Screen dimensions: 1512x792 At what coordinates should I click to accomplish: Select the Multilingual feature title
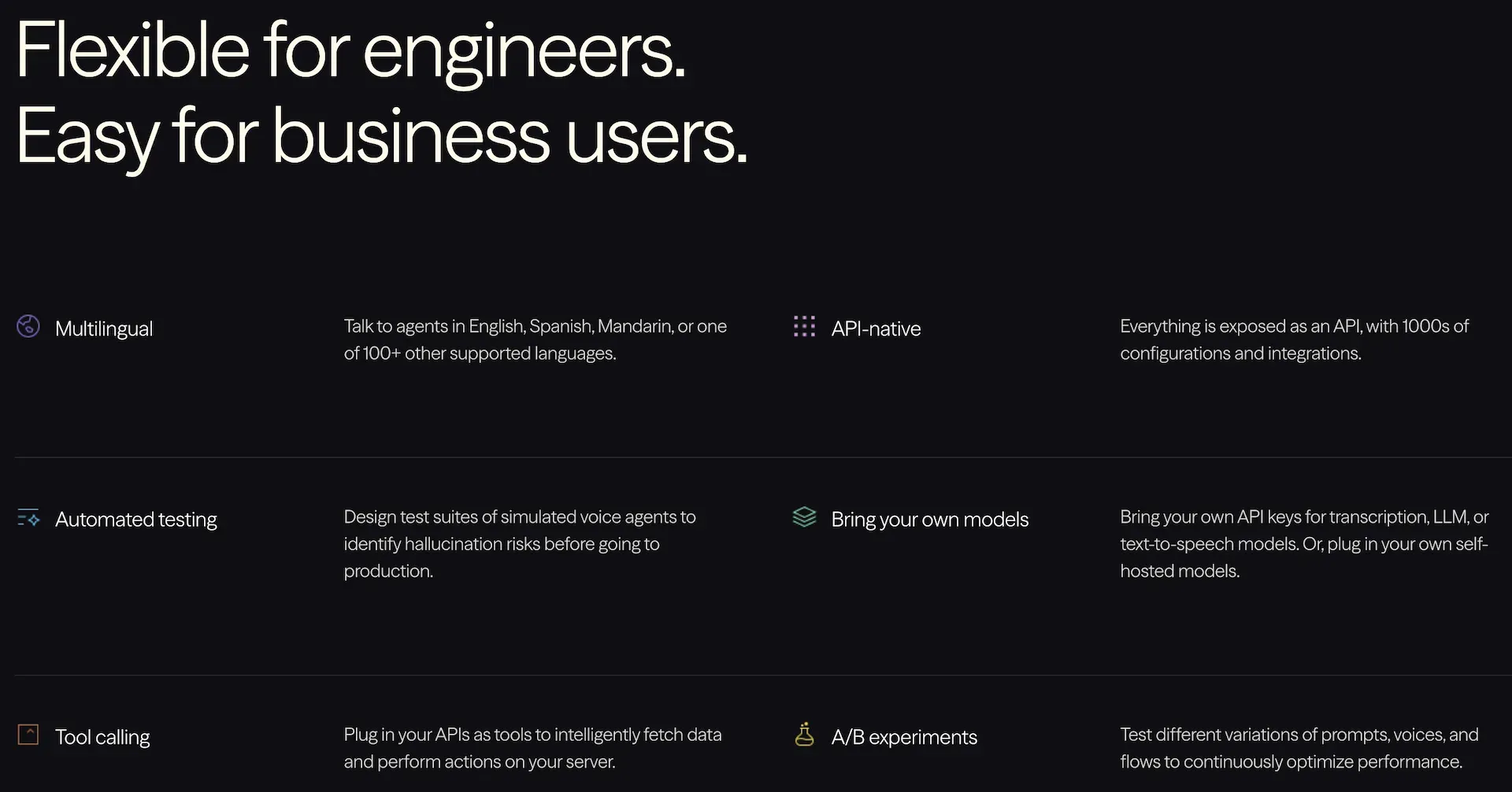point(104,328)
